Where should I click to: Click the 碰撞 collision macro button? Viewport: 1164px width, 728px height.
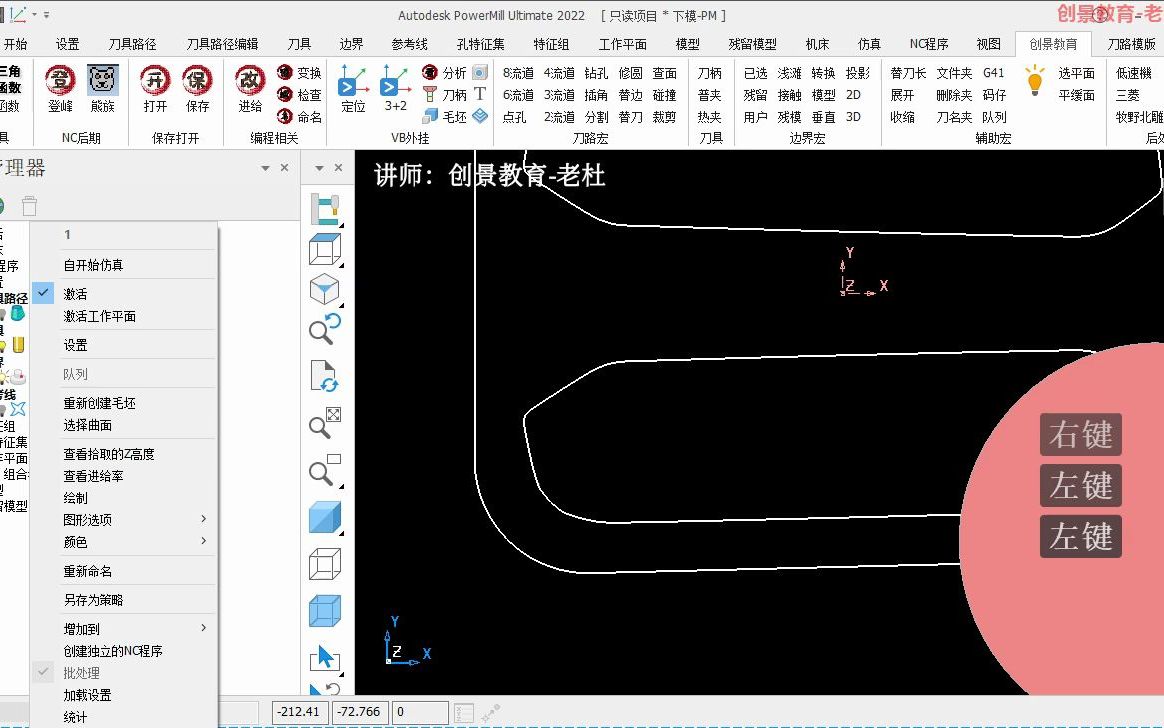point(664,95)
